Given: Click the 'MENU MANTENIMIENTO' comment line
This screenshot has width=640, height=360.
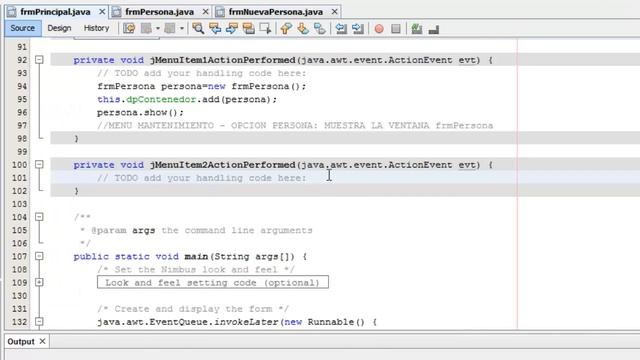Looking at the screenshot, I should [295, 125].
